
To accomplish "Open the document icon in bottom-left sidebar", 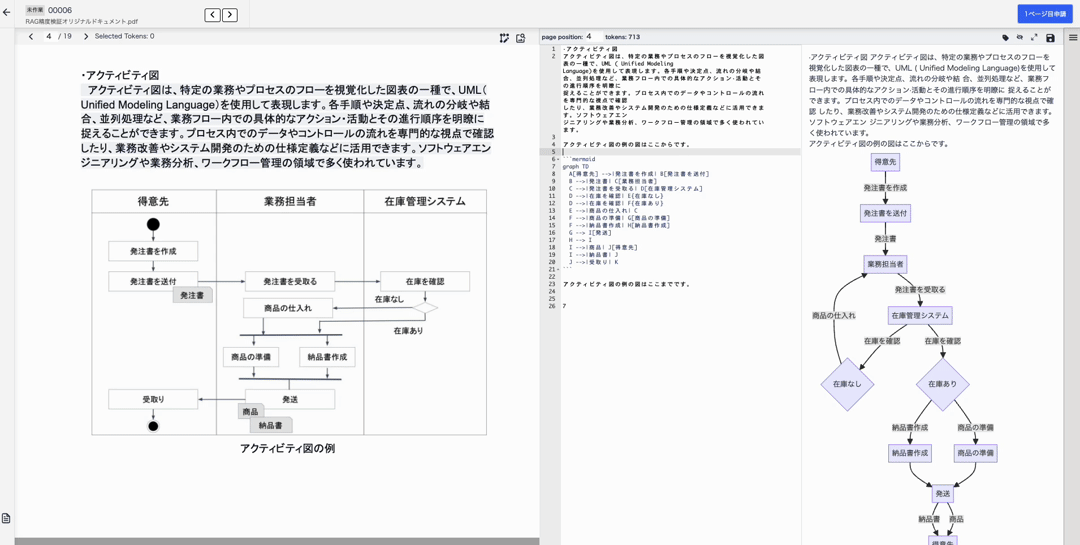I will pyautogui.click(x=7, y=518).
